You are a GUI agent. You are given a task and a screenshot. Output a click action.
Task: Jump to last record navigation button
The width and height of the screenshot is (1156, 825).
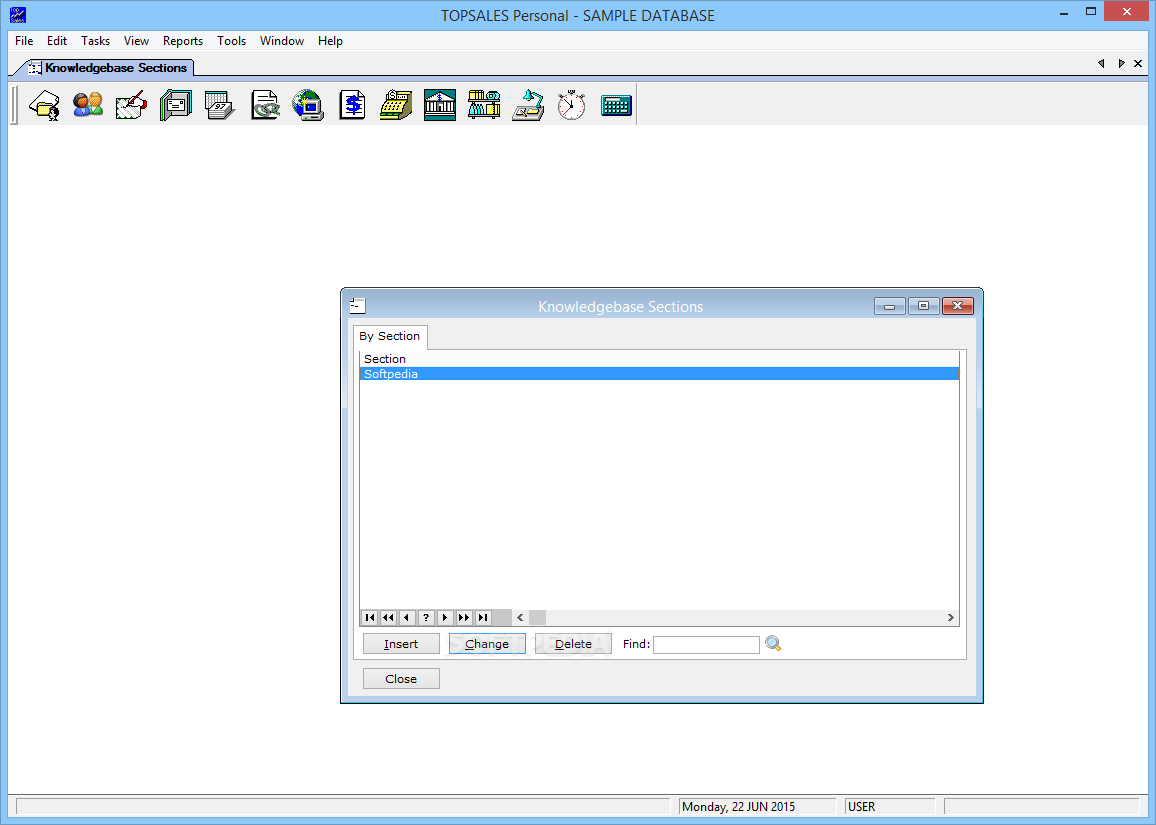click(x=483, y=618)
